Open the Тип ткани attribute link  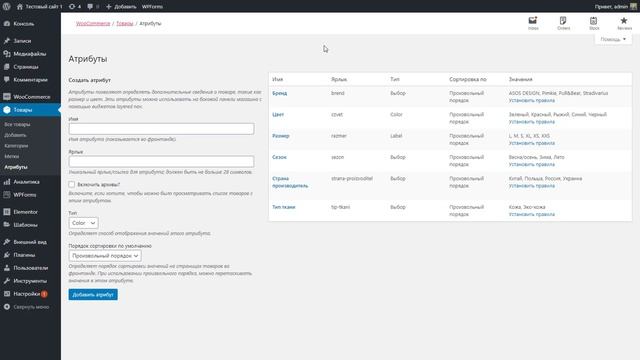pos(284,207)
